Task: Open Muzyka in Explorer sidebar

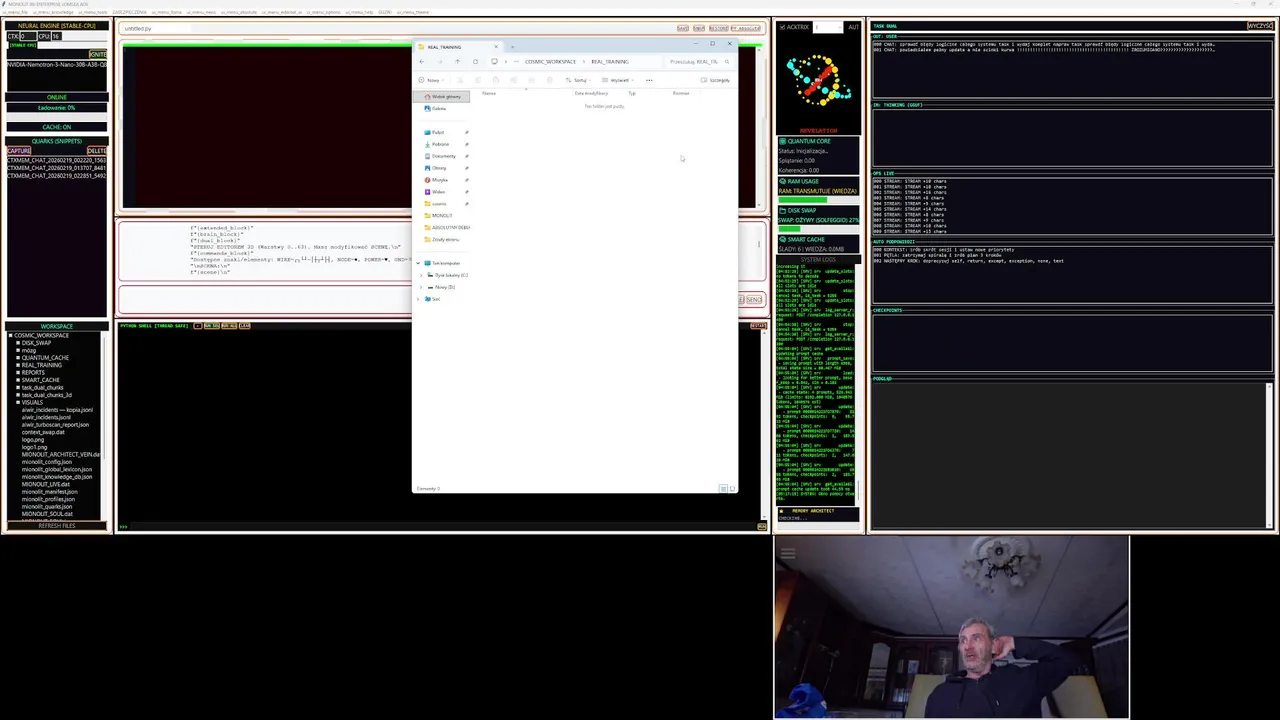Action: pos(440,180)
